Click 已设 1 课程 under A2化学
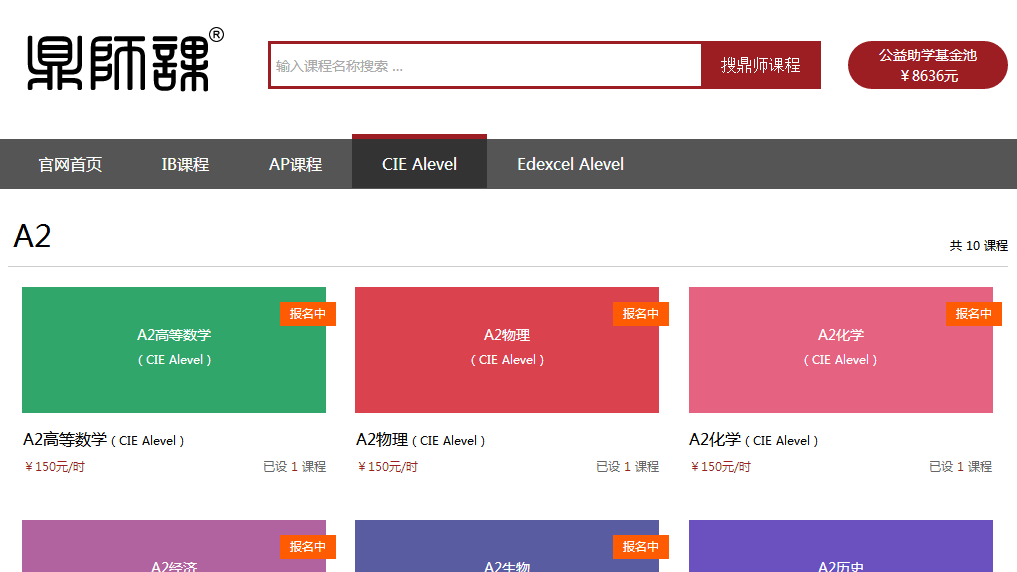Viewport: 1017px width, 572px height. (x=961, y=467)
